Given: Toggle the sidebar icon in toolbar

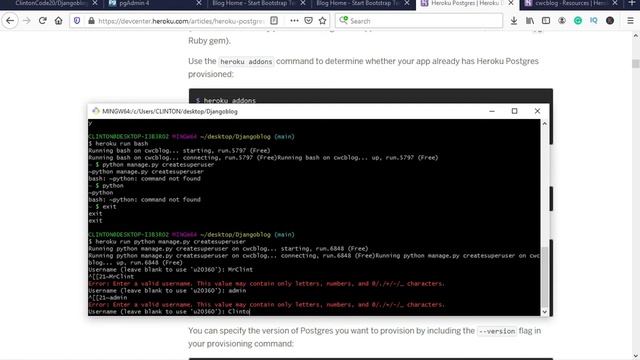Looking at the screenshot, I should 546,20.
